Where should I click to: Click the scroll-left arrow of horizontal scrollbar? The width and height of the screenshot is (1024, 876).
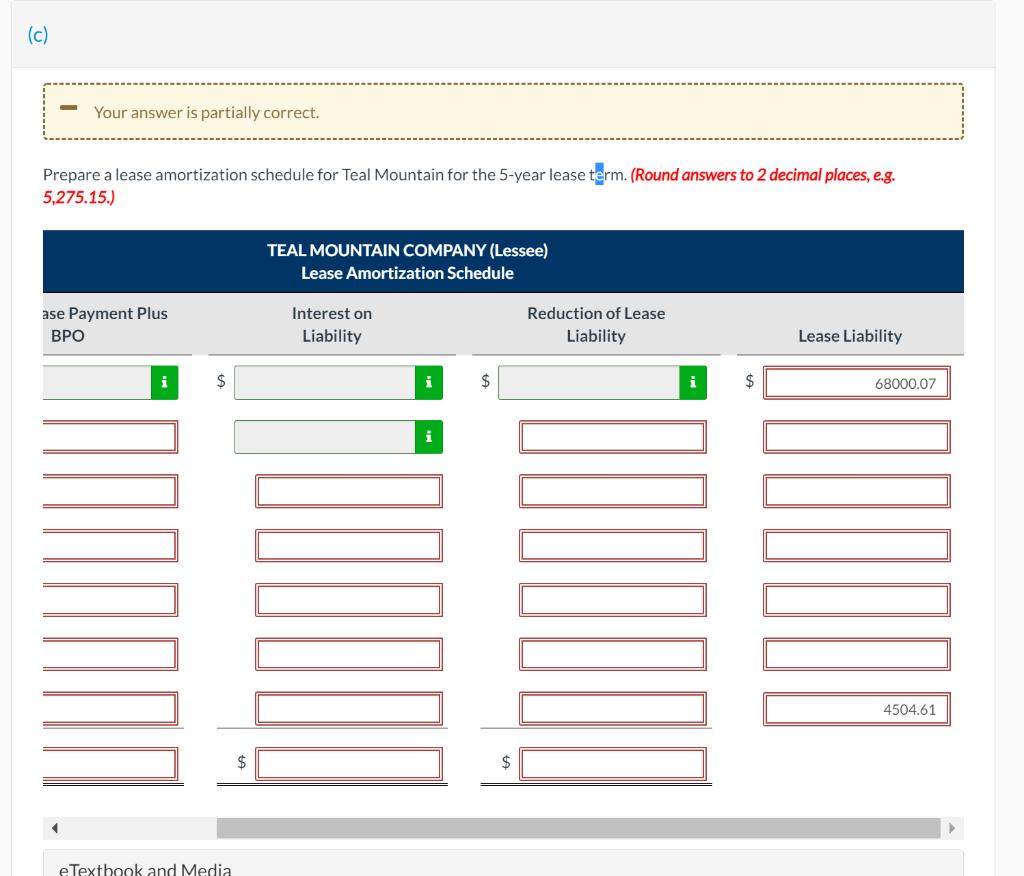point(55,828)
